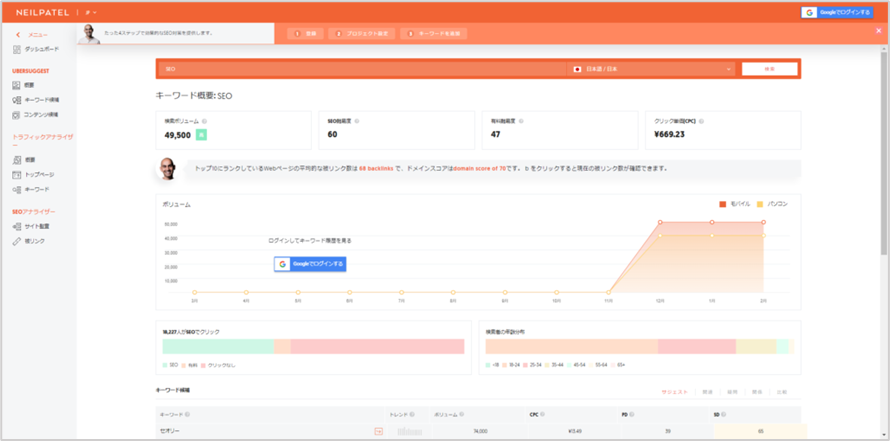Image resolution: width=890 pixels, height=441 pixels.
Task: Click the クリックなし legend swatch
Action: pos(203,365)
